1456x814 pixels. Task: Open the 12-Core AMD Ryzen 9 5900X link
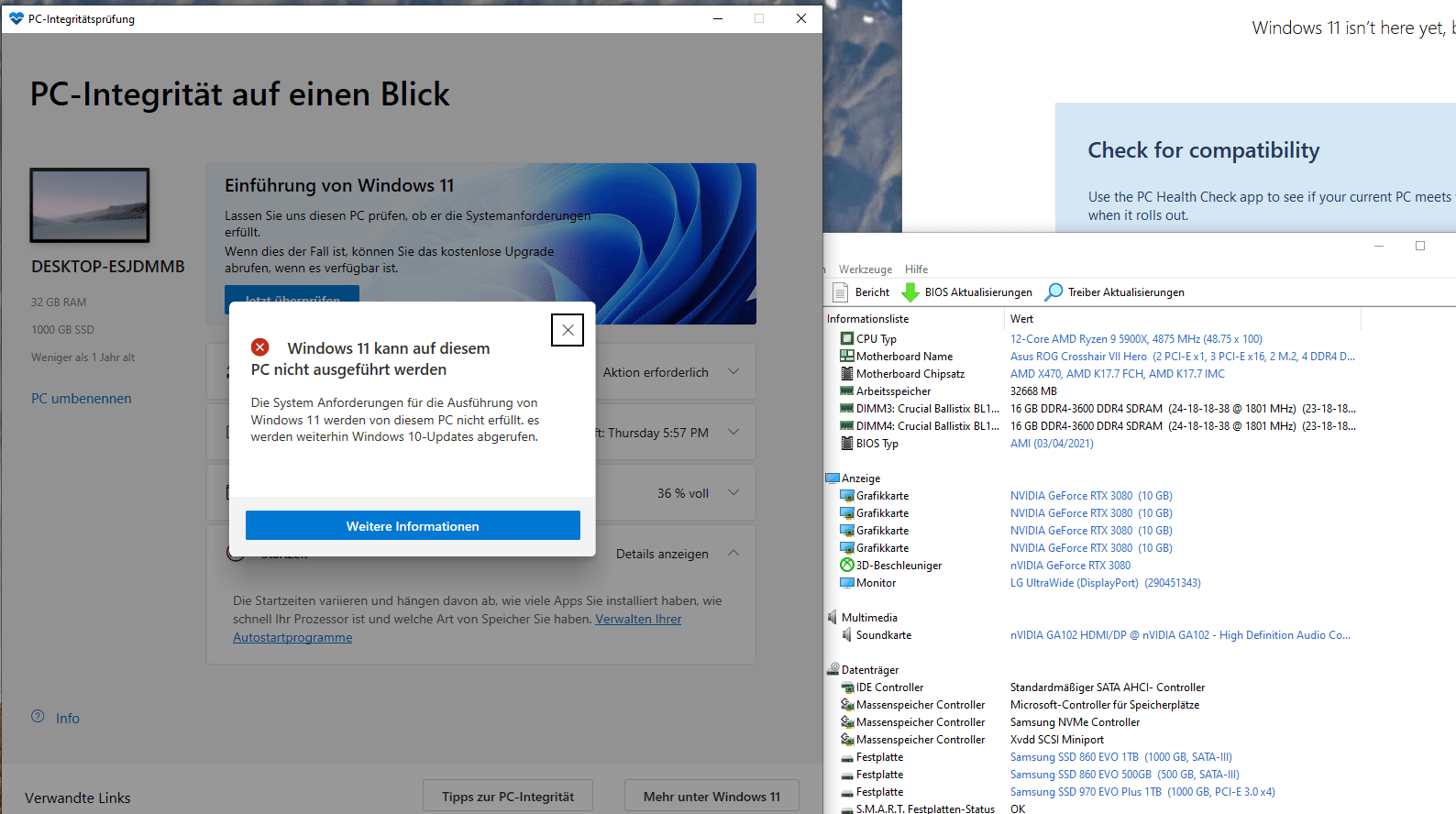(x=1136, y=338)
